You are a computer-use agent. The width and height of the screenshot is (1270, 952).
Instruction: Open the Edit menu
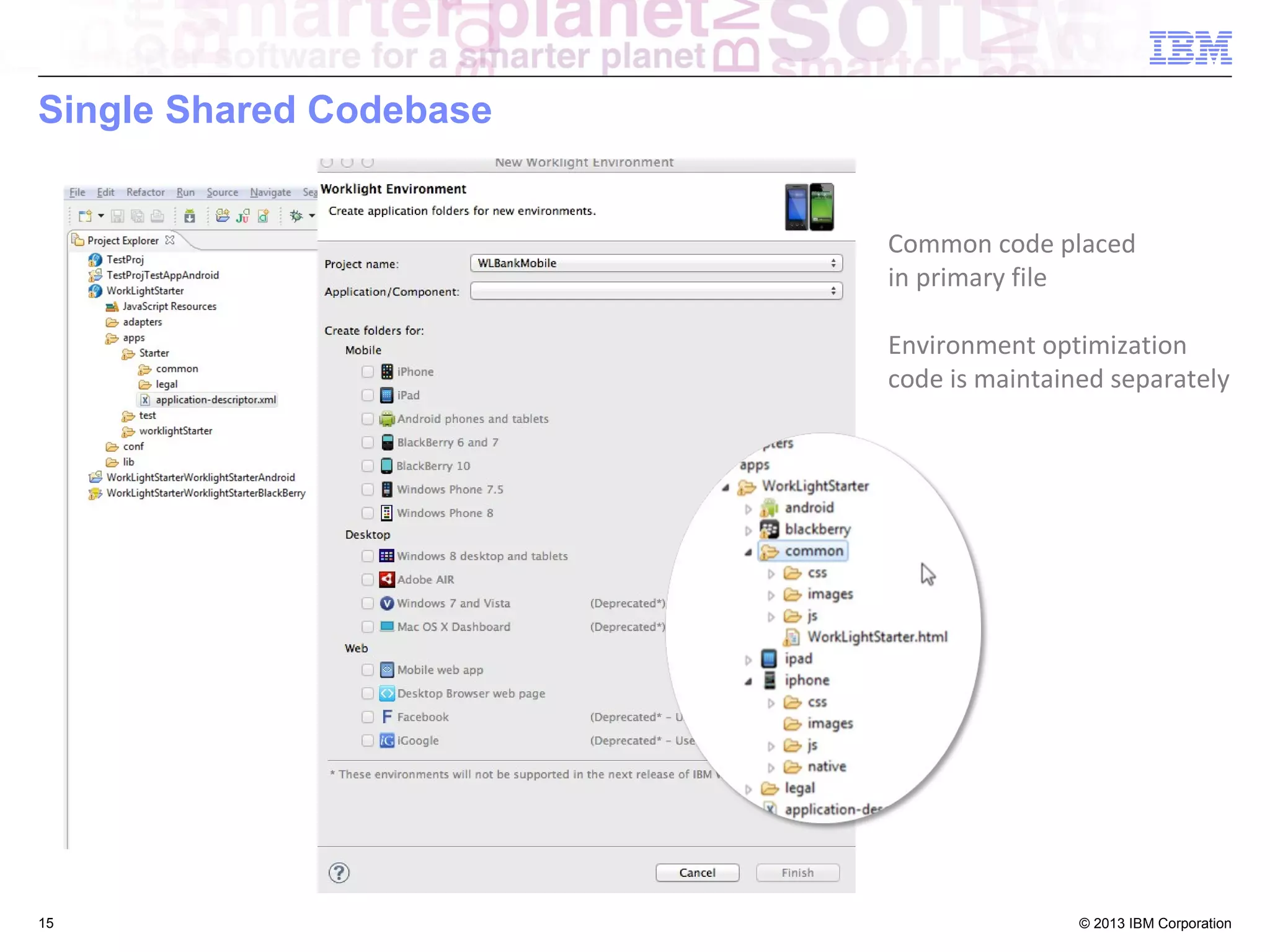(105, 192)
